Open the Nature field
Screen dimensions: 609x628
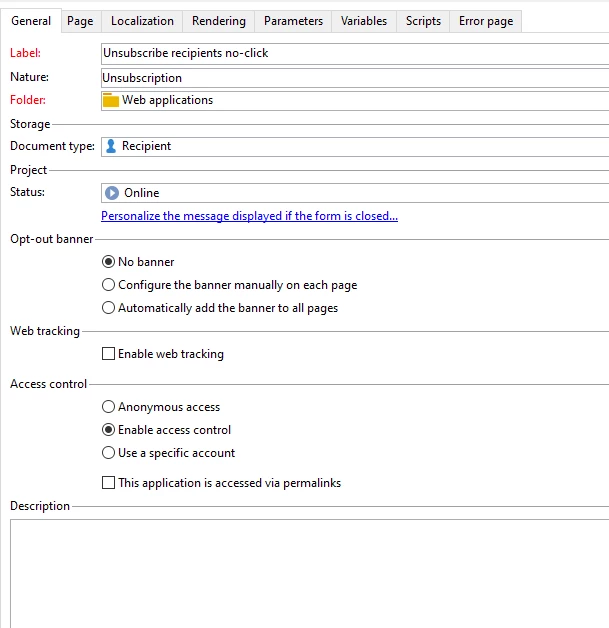[355, 78]
